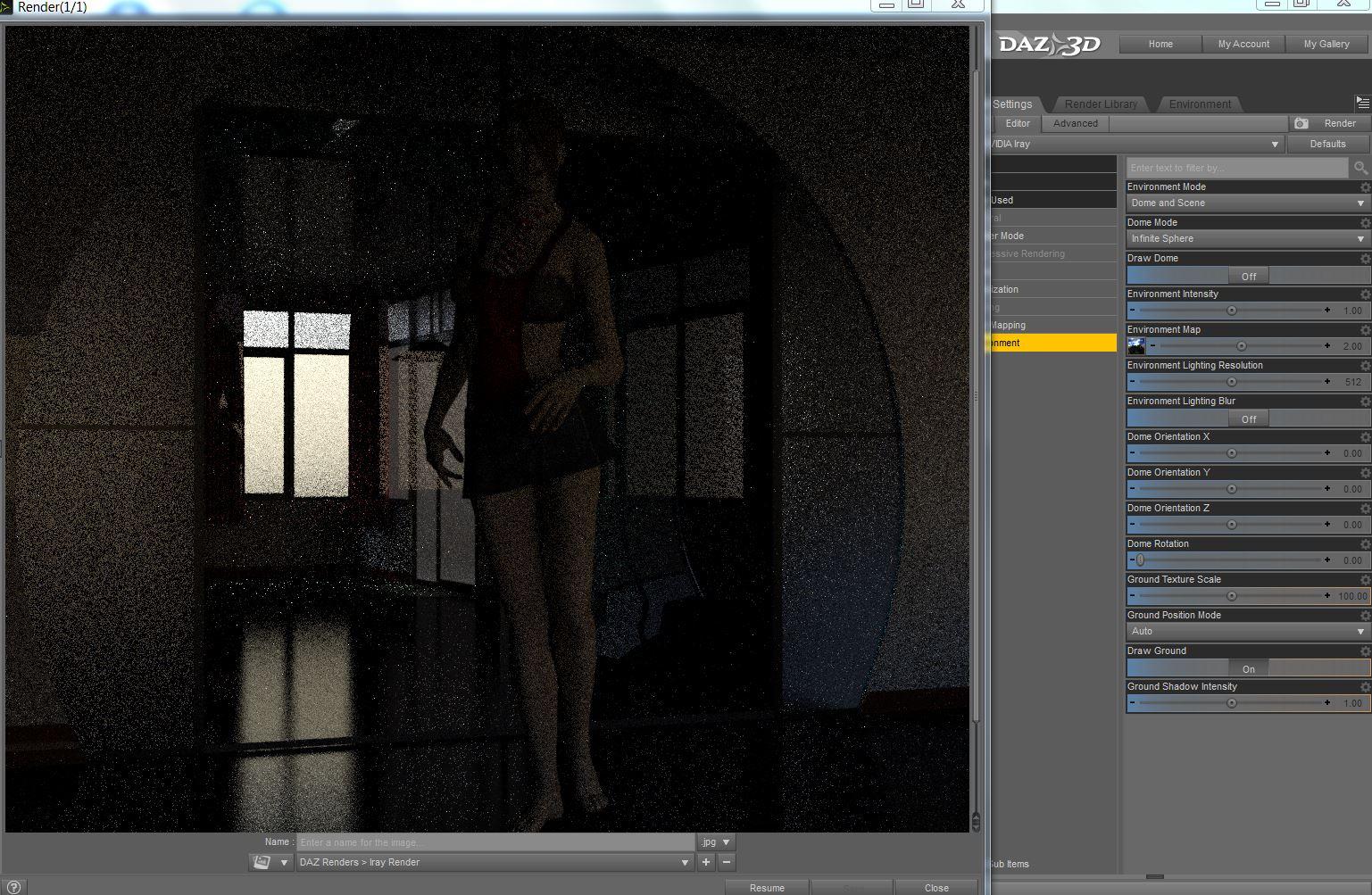The image size is (1372, 895).
Task: Click the minus icon beside render folder
Action: (727, 862)
